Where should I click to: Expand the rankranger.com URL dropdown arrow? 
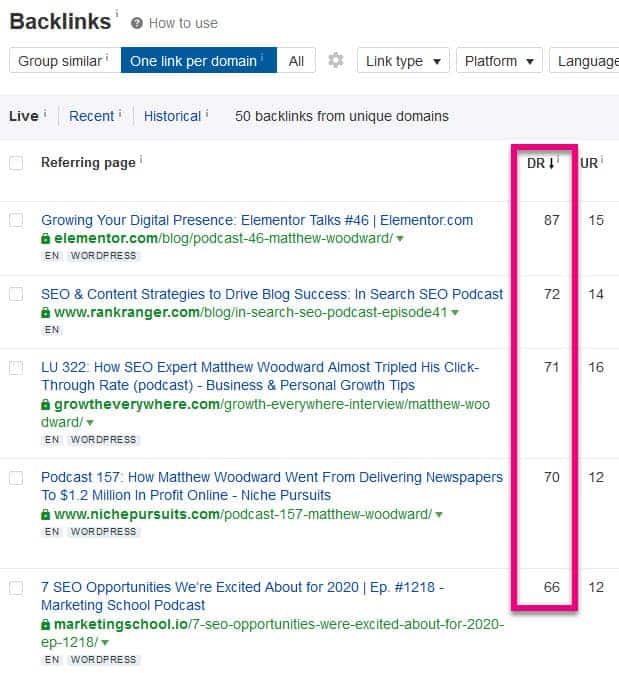click(x=455, y=313)
